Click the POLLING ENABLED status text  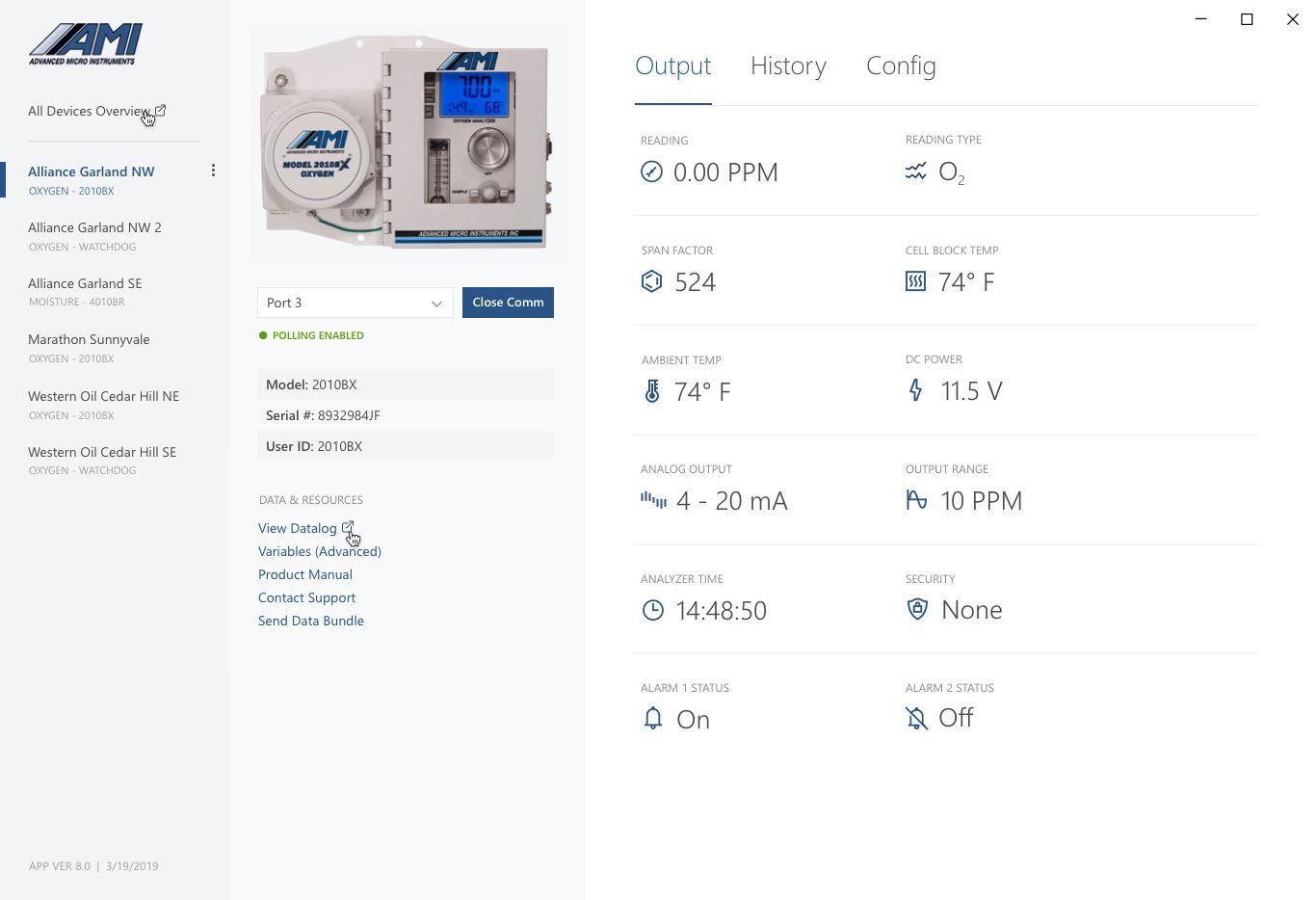(x=318, y=335)
